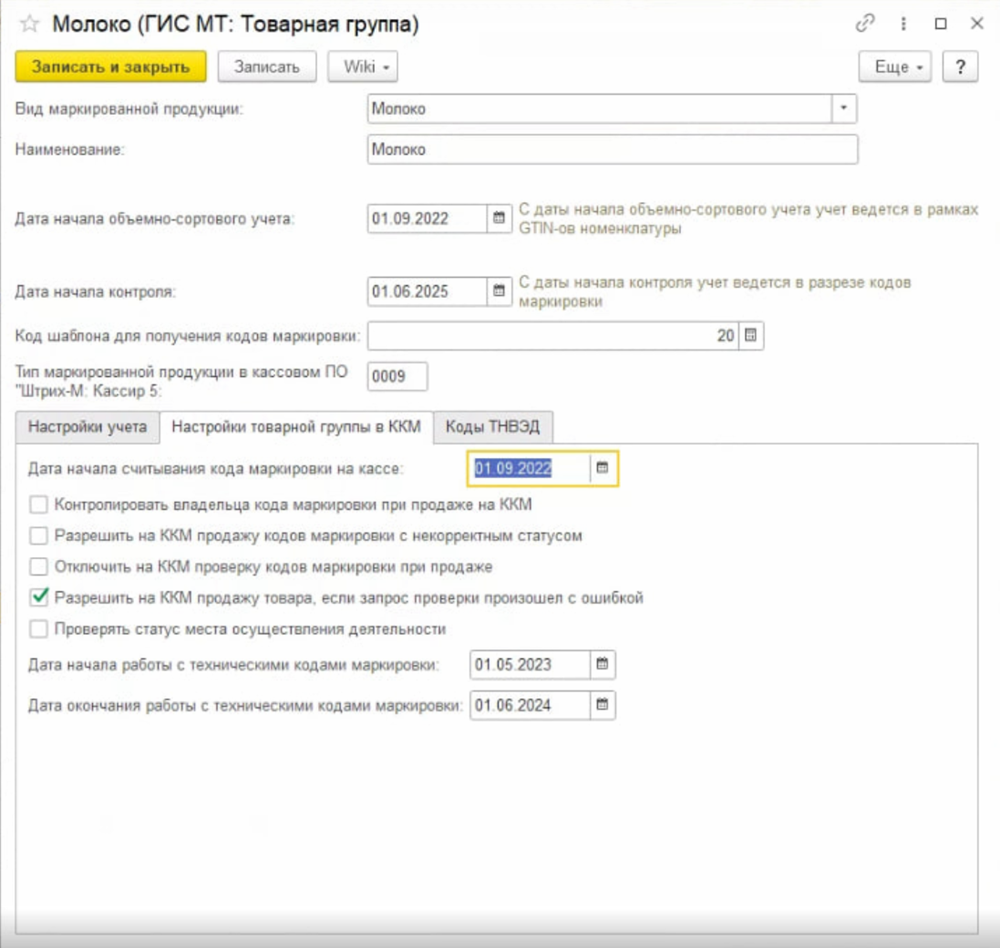Open the Коды ТНВЭД tab

click(x=493, y=426)
